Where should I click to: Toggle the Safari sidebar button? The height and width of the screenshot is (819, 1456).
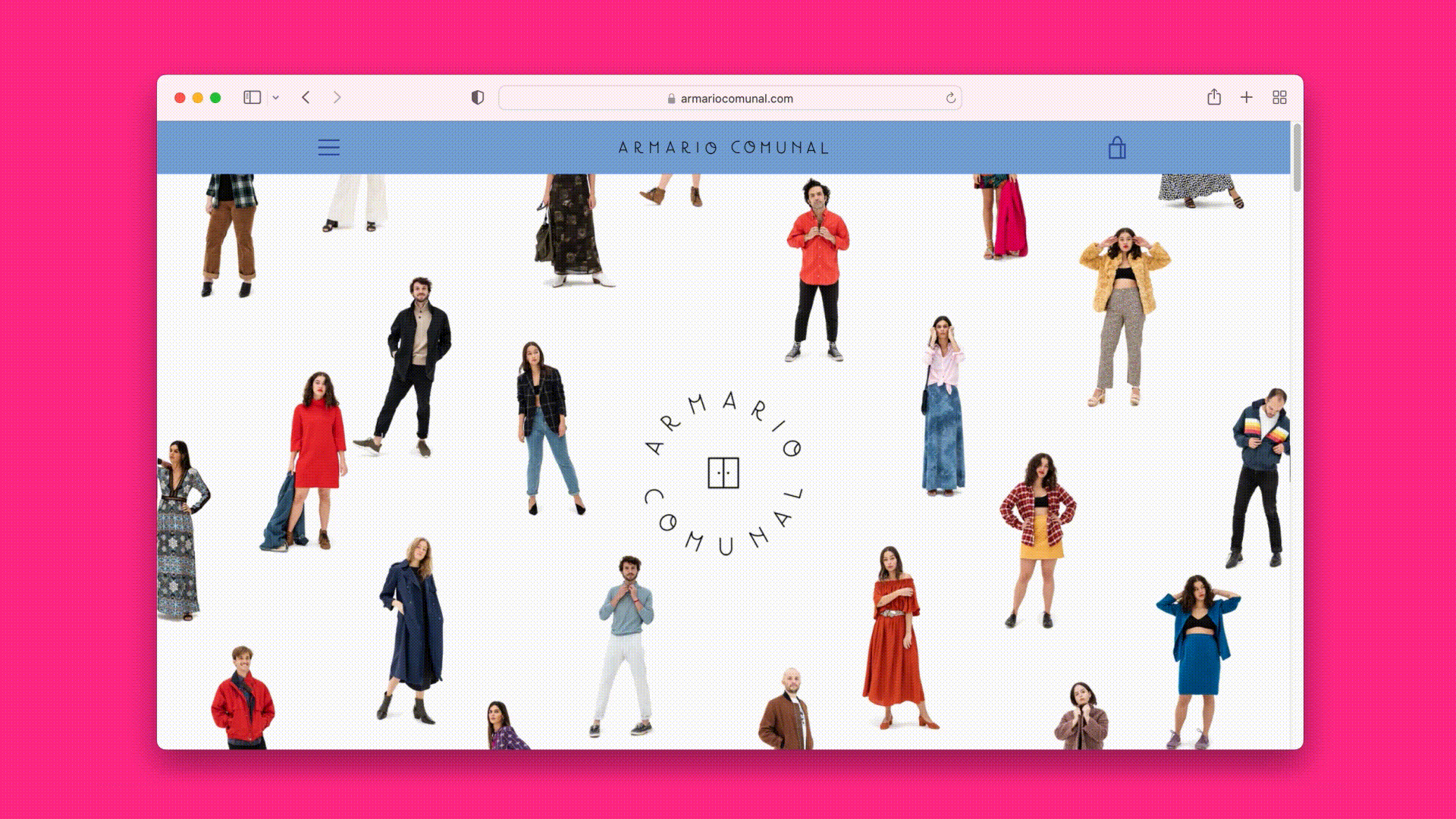253,97
